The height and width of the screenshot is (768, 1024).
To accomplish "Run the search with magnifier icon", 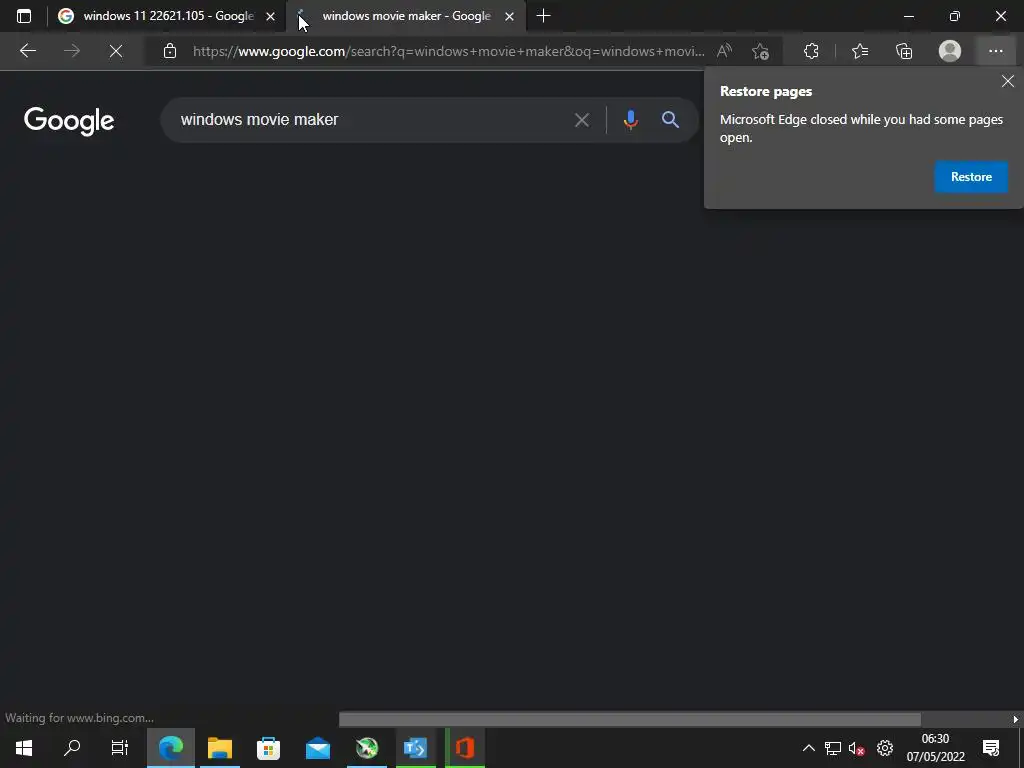I will (x=670, y=120).
